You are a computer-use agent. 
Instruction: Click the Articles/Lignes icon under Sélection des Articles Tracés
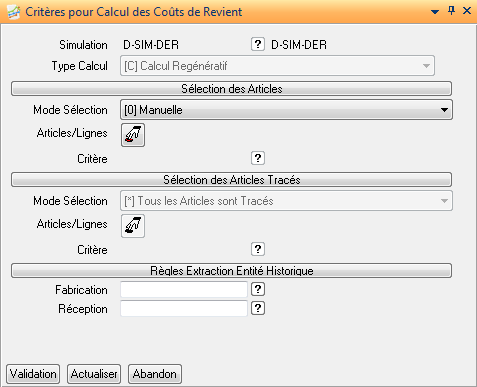133,226
